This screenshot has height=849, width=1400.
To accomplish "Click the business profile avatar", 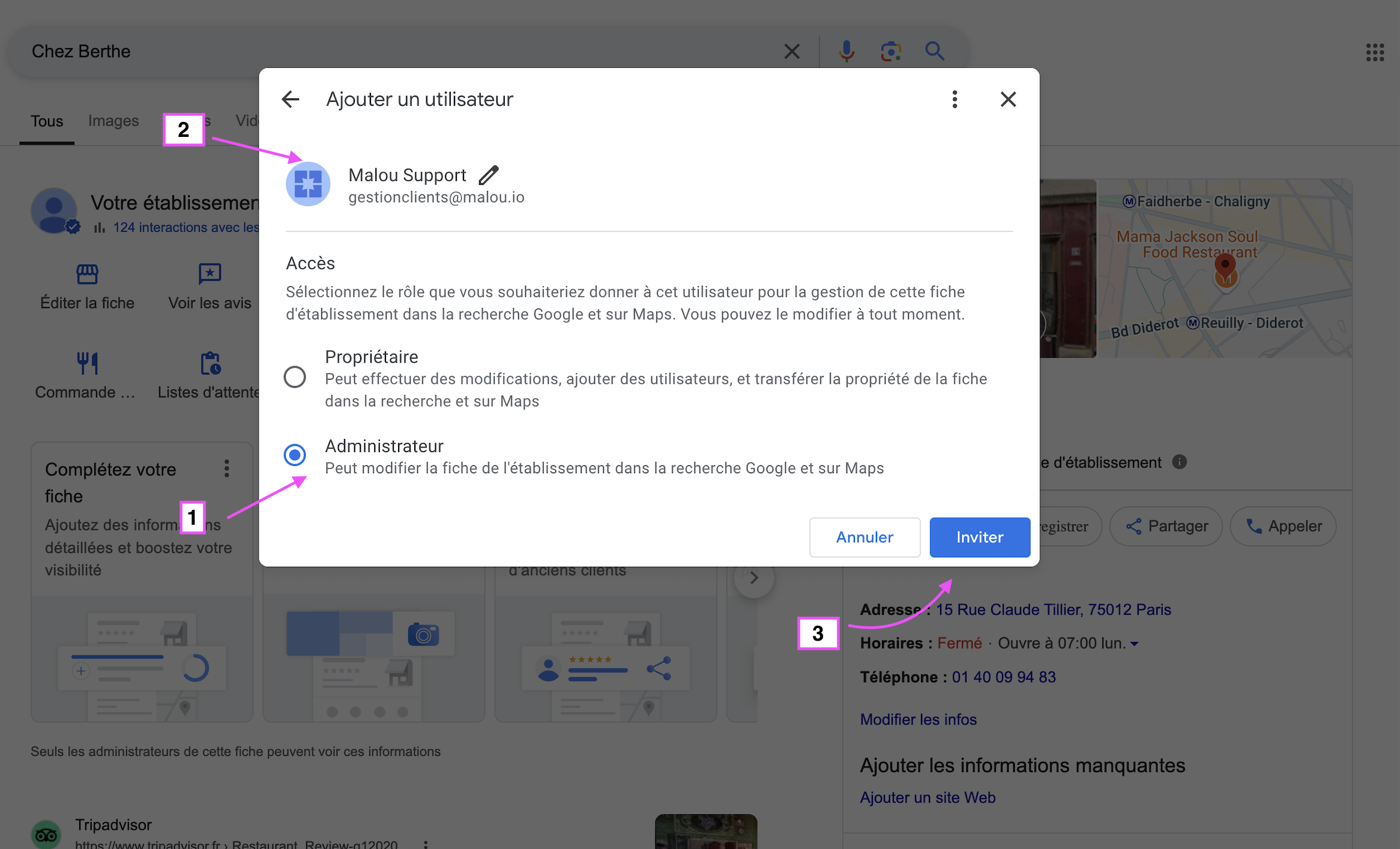I will (54, 211).
